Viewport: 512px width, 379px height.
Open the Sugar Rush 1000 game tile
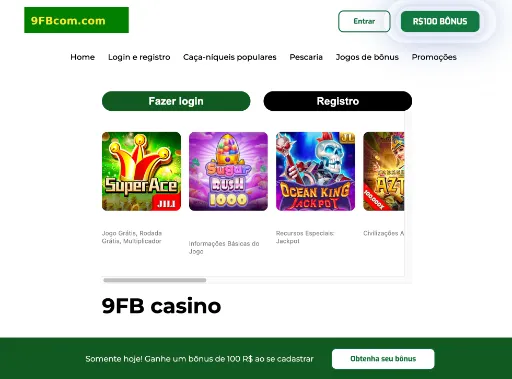pyautogui.click(x=228, y=171)
